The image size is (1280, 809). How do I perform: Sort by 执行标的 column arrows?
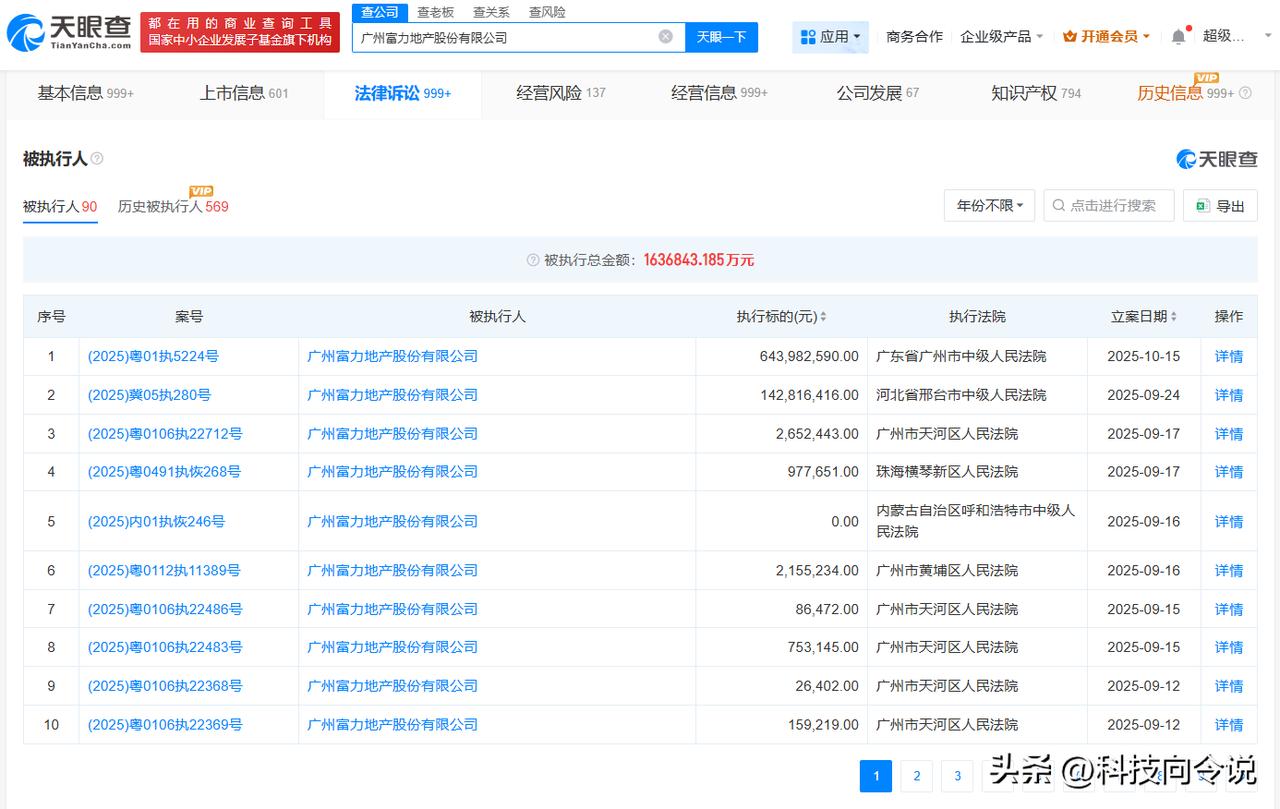pos(823,317)
